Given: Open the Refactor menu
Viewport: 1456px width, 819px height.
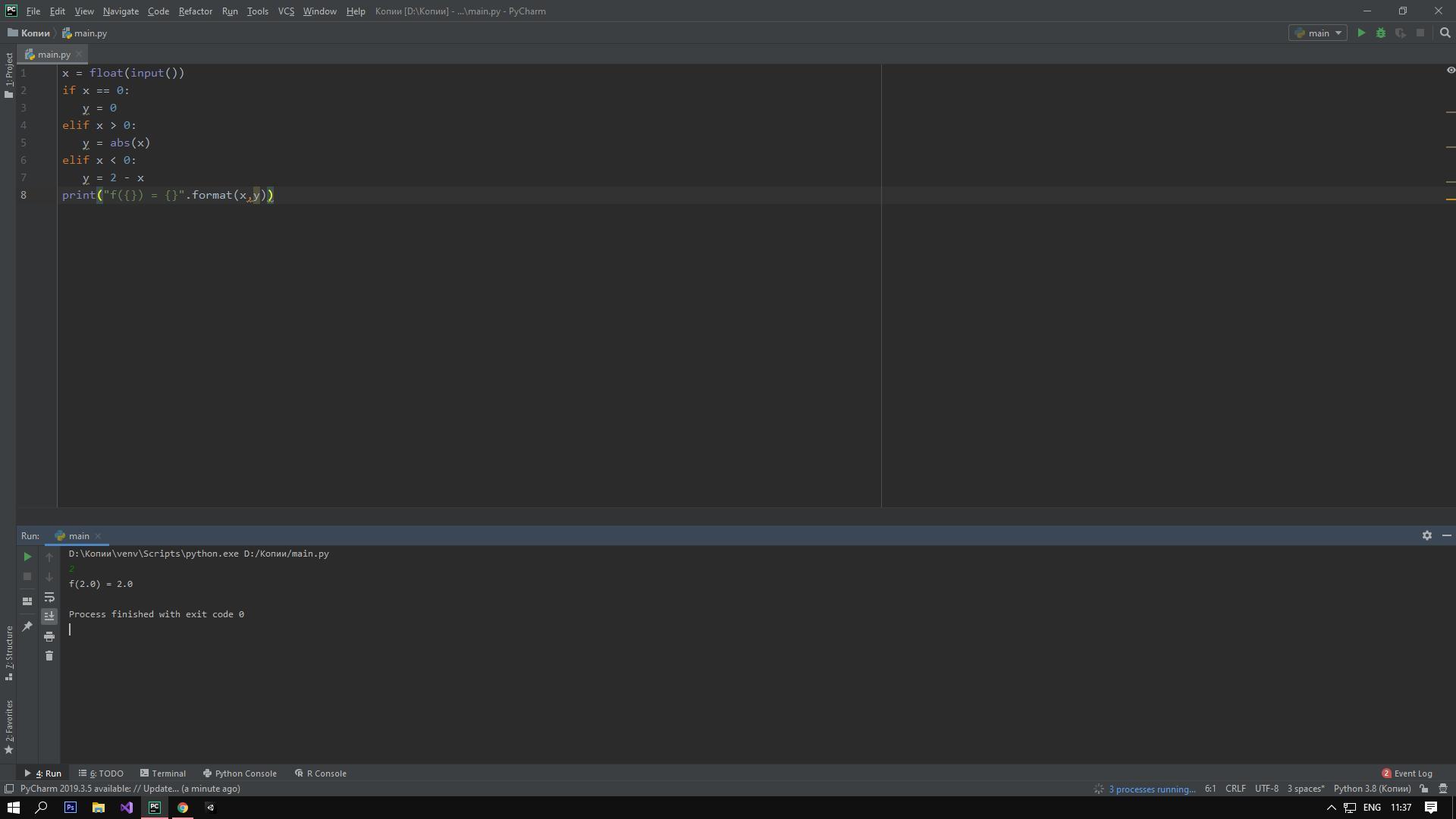Looking at the screenshot, I should pos(195,11).
